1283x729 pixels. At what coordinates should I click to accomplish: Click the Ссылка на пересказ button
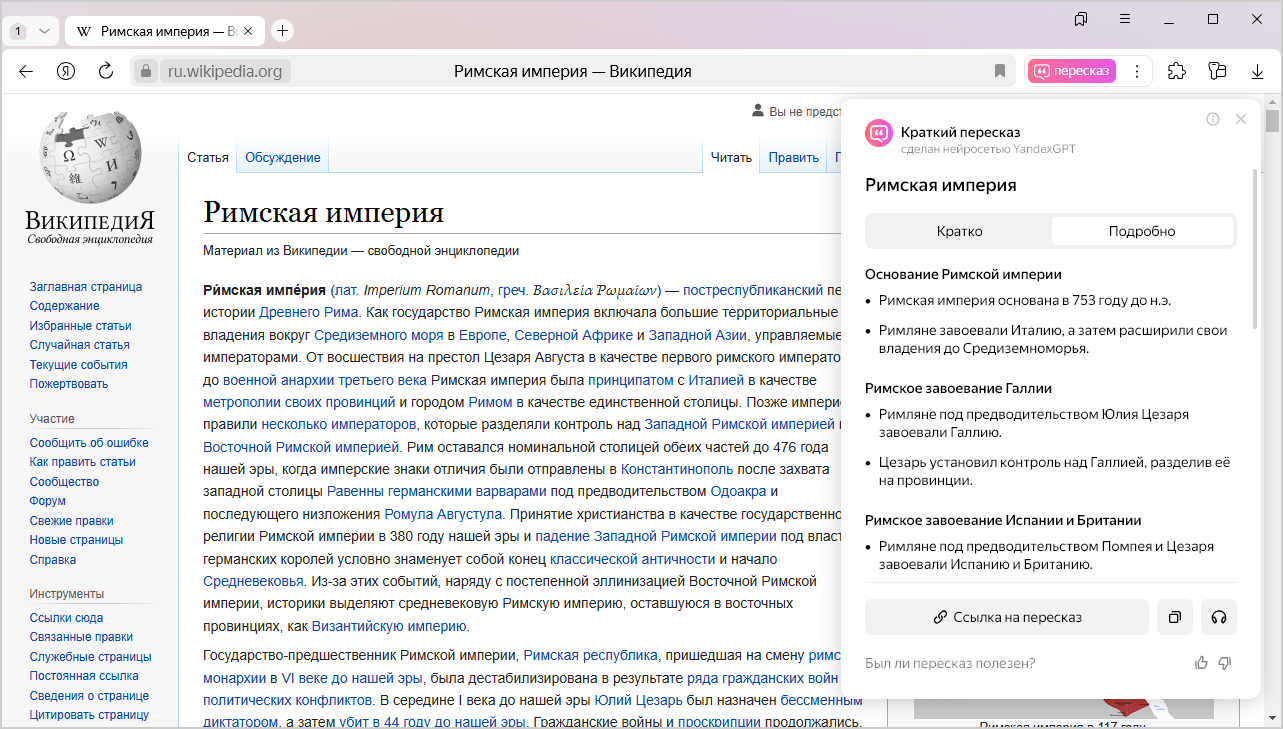[1006, 617]
